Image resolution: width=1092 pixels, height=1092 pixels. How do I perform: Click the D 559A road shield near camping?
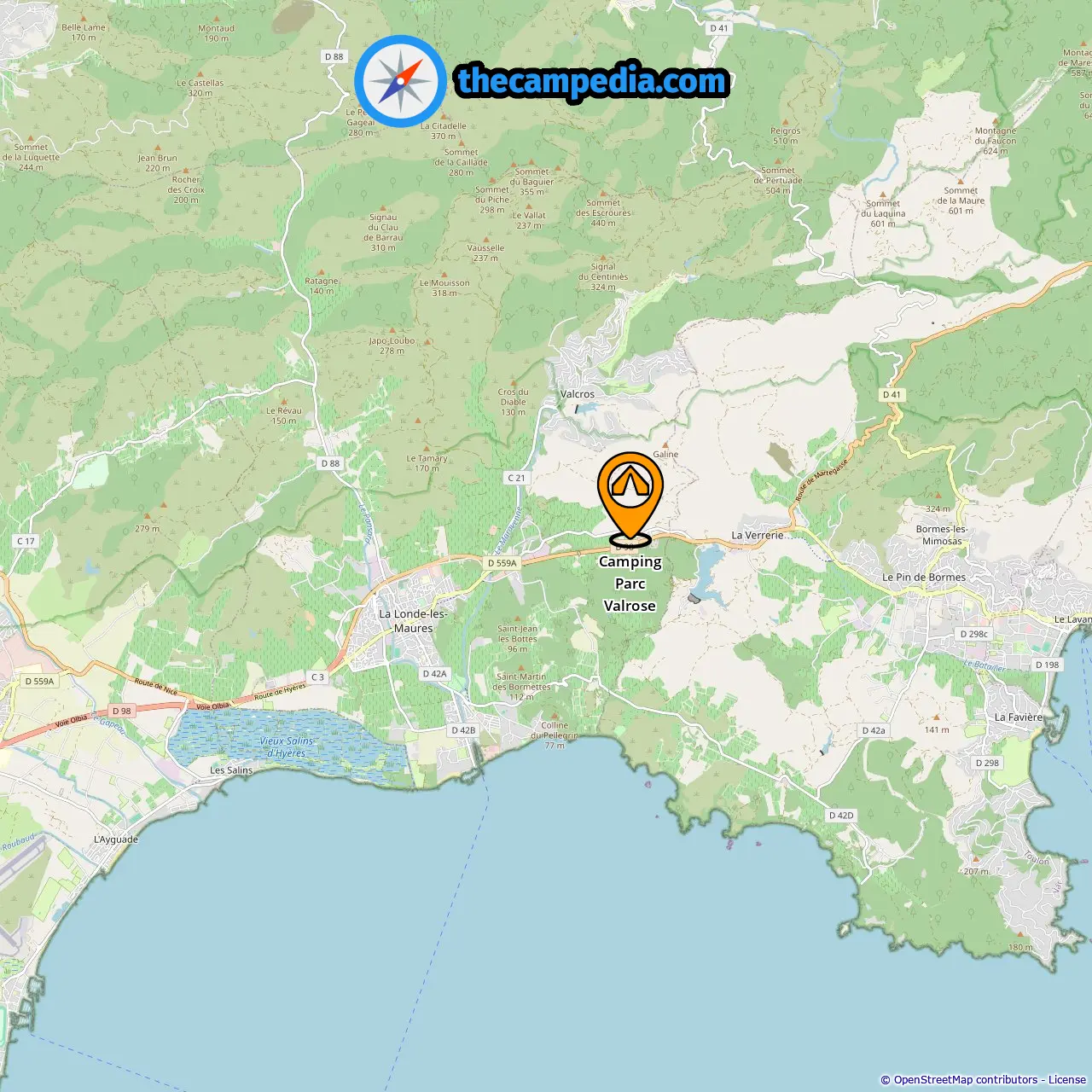click(x=502, y=563)
